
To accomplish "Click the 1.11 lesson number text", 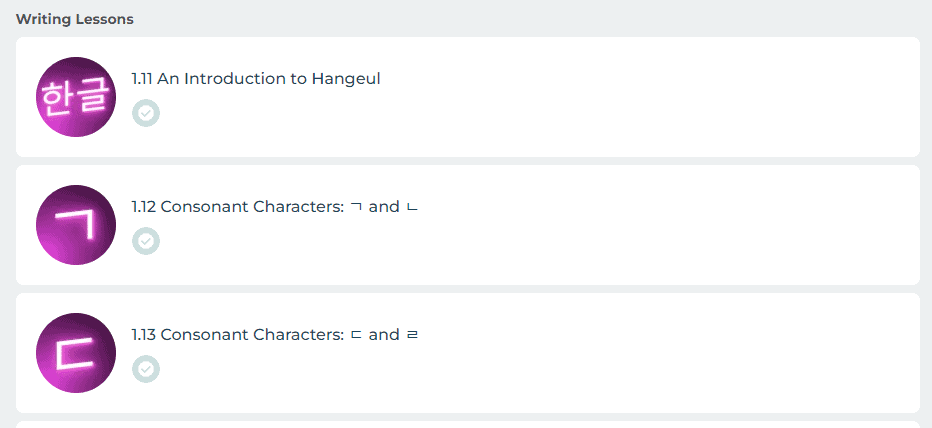I will (x=142, y=79).
